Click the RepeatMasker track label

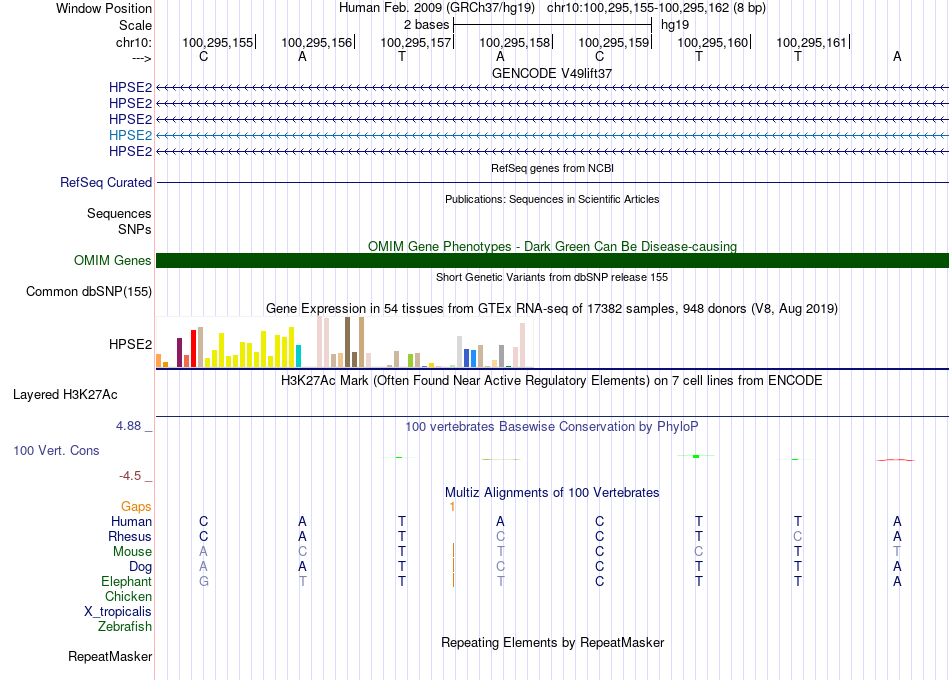click(110, 656)
